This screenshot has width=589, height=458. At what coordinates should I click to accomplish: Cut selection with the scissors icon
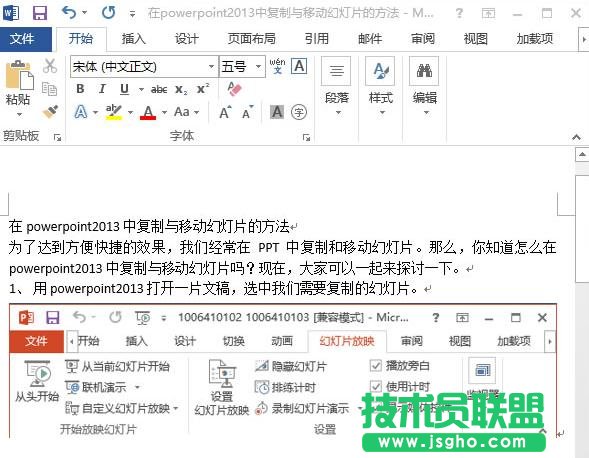click(50, 66)
